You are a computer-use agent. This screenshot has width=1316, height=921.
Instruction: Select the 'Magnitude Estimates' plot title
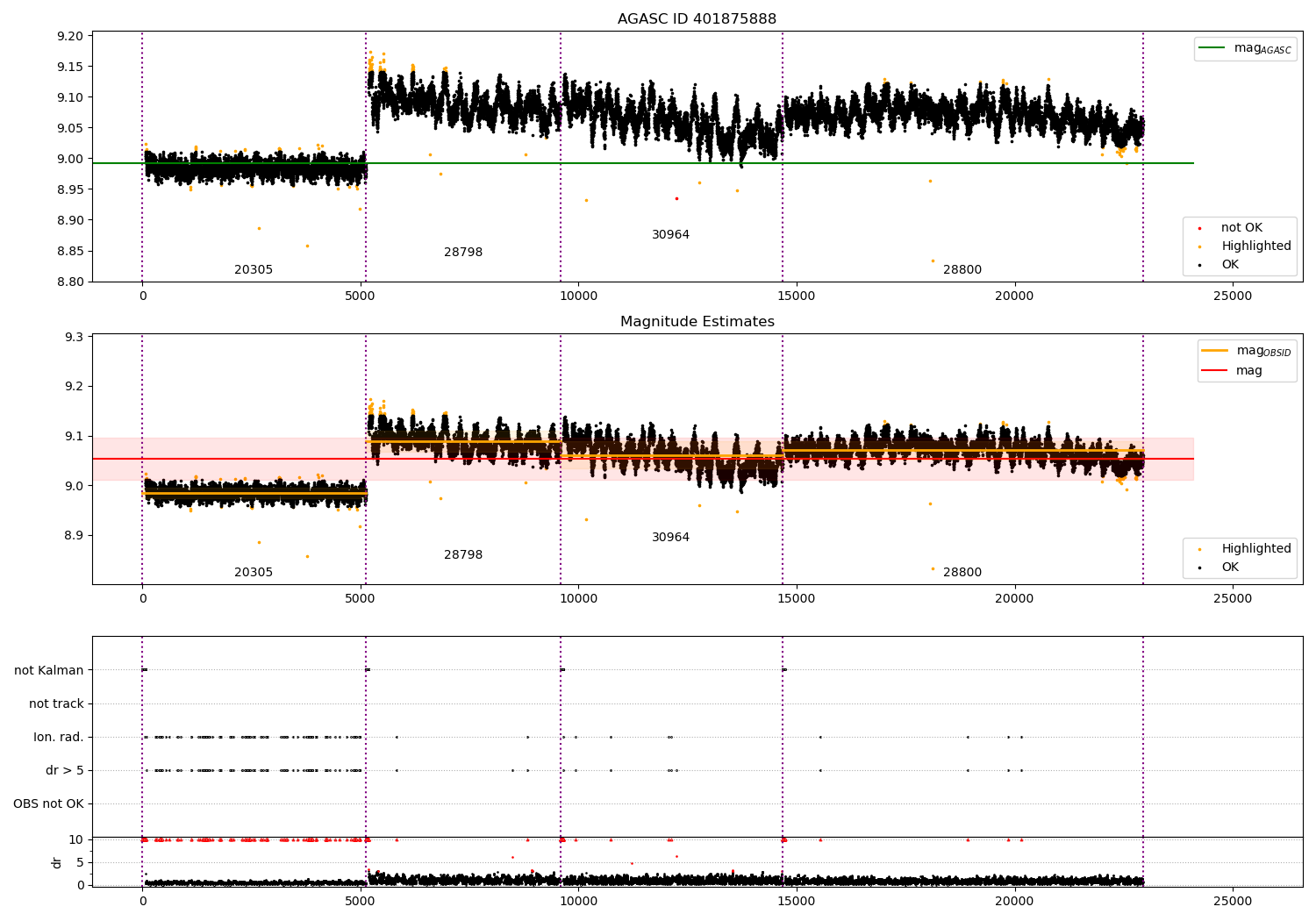click(697, 322)
